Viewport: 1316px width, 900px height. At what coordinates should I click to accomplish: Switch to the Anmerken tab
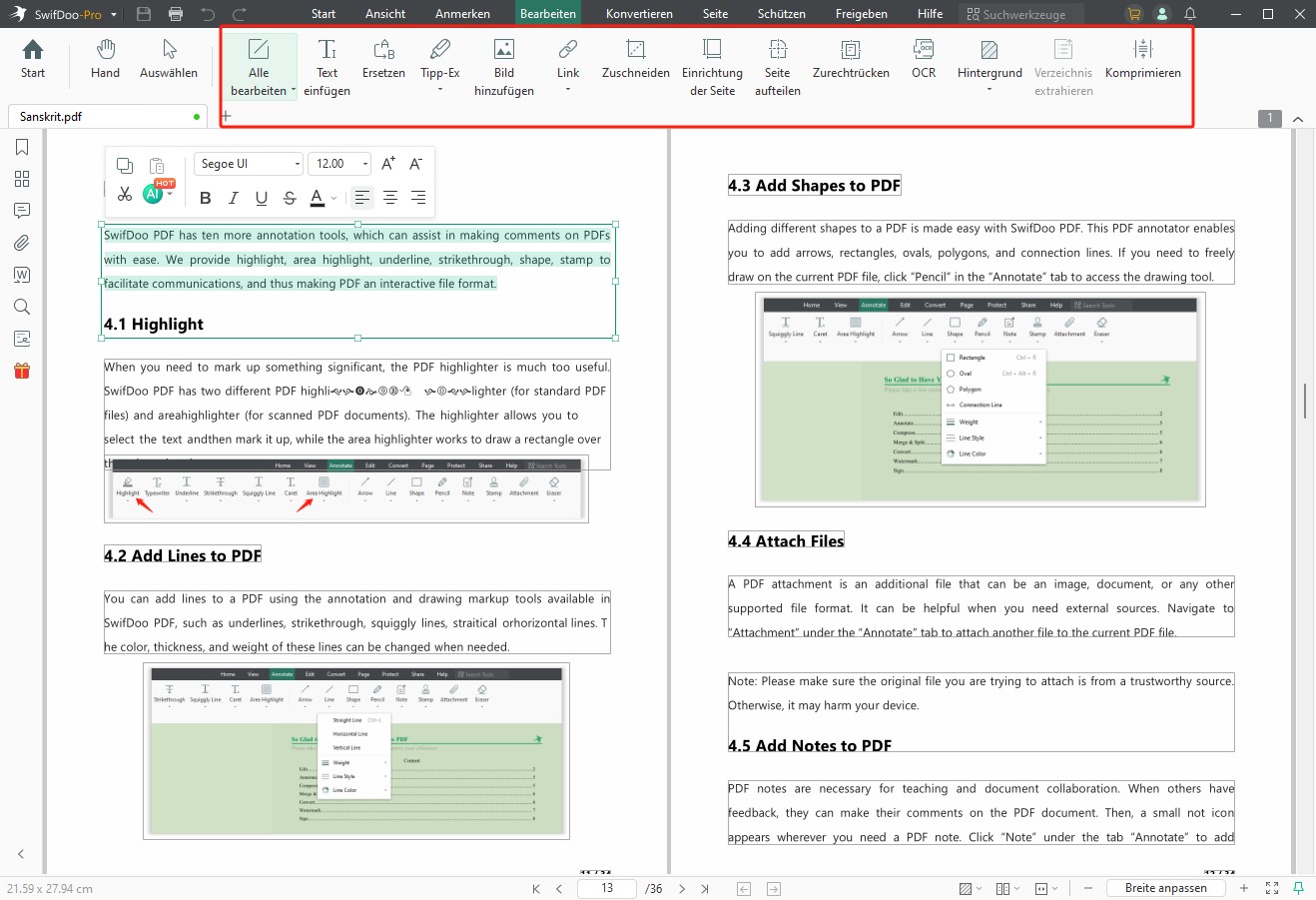click(462, 14)
